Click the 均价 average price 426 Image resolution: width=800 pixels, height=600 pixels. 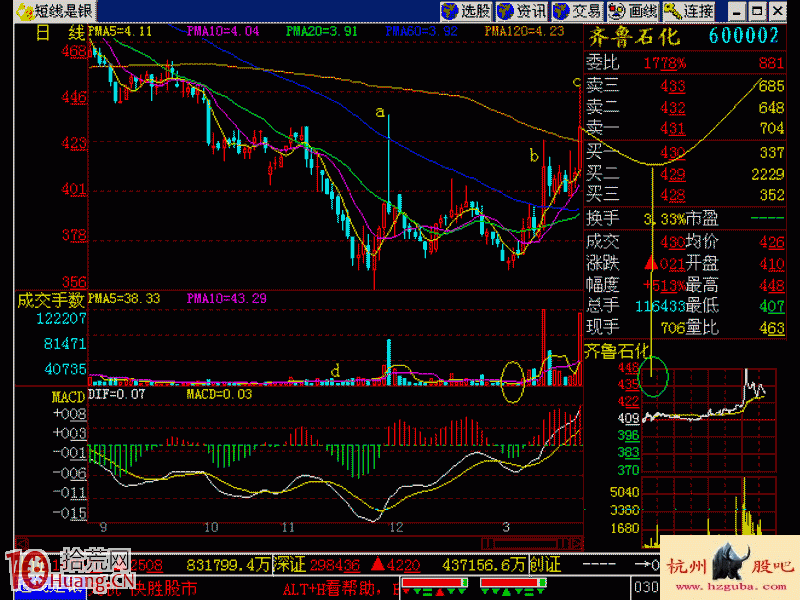[x=772, y=242]
